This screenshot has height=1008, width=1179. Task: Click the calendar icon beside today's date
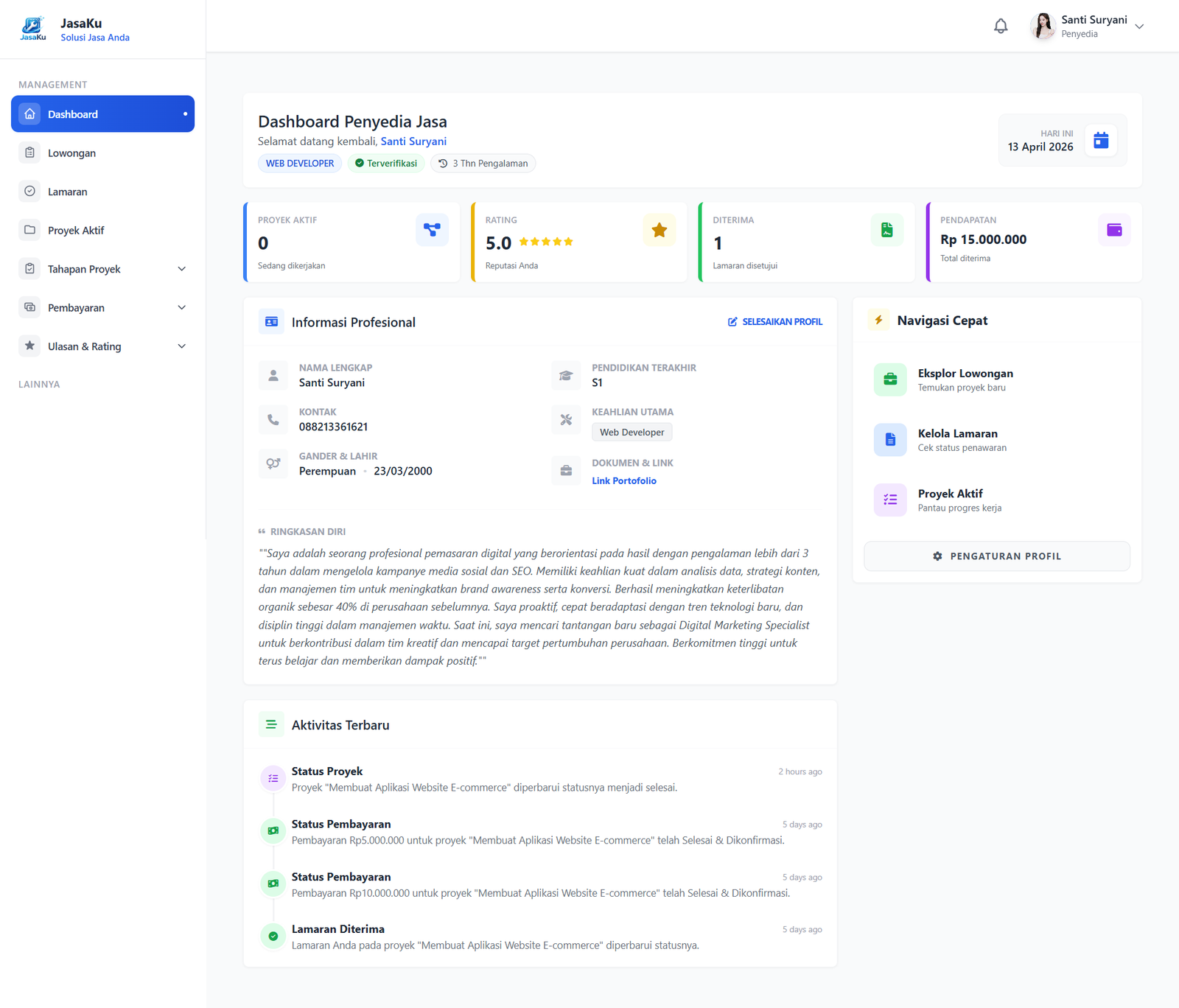point(1101,140)
